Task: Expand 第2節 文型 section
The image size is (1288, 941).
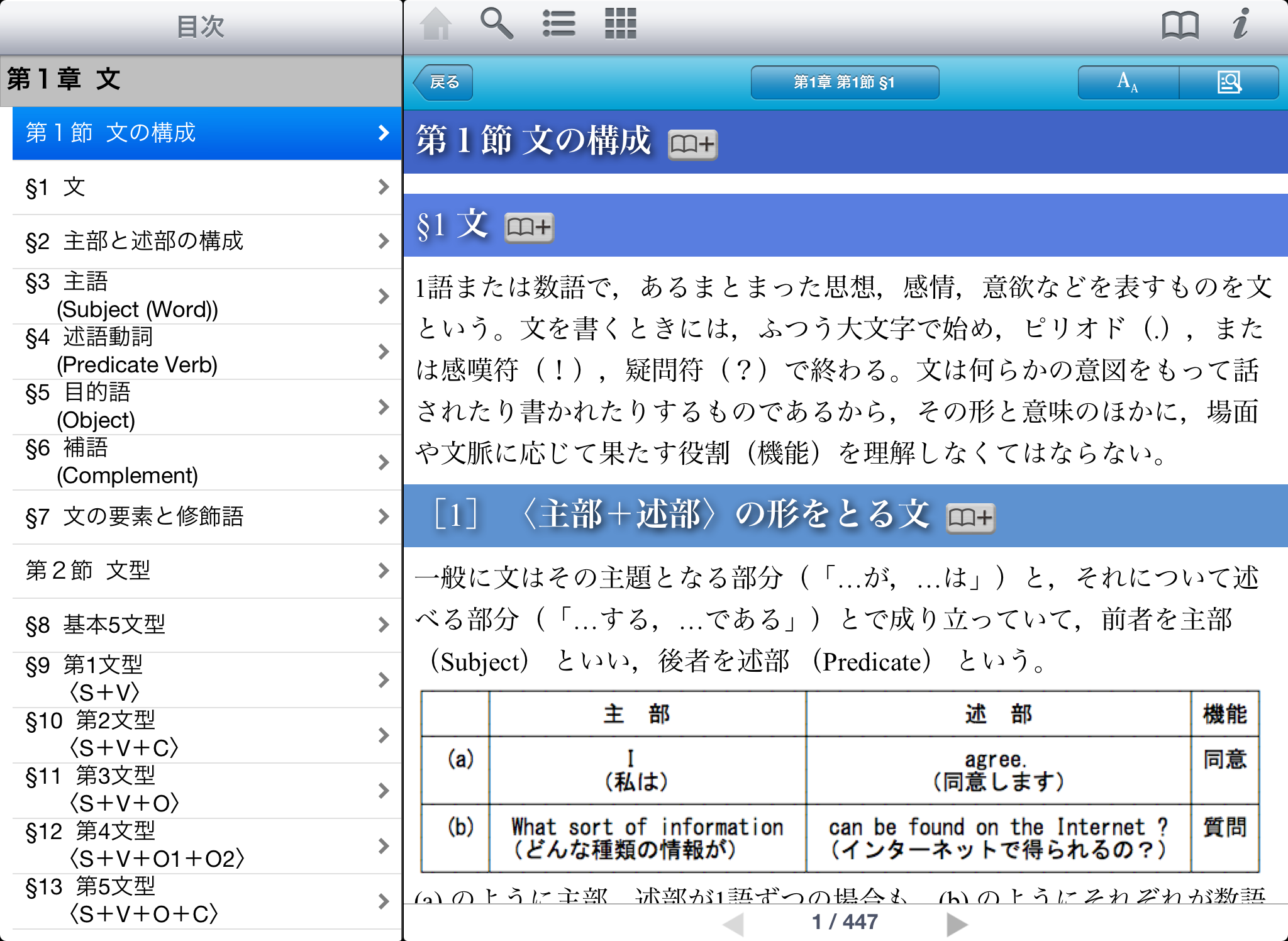Action: coord(384,571)
